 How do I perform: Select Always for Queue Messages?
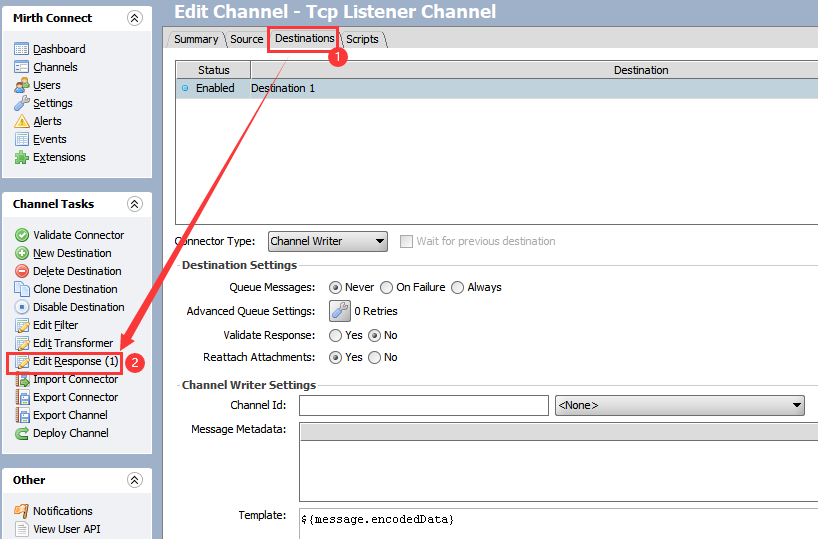pyautogui.click(x=458, y=288)
